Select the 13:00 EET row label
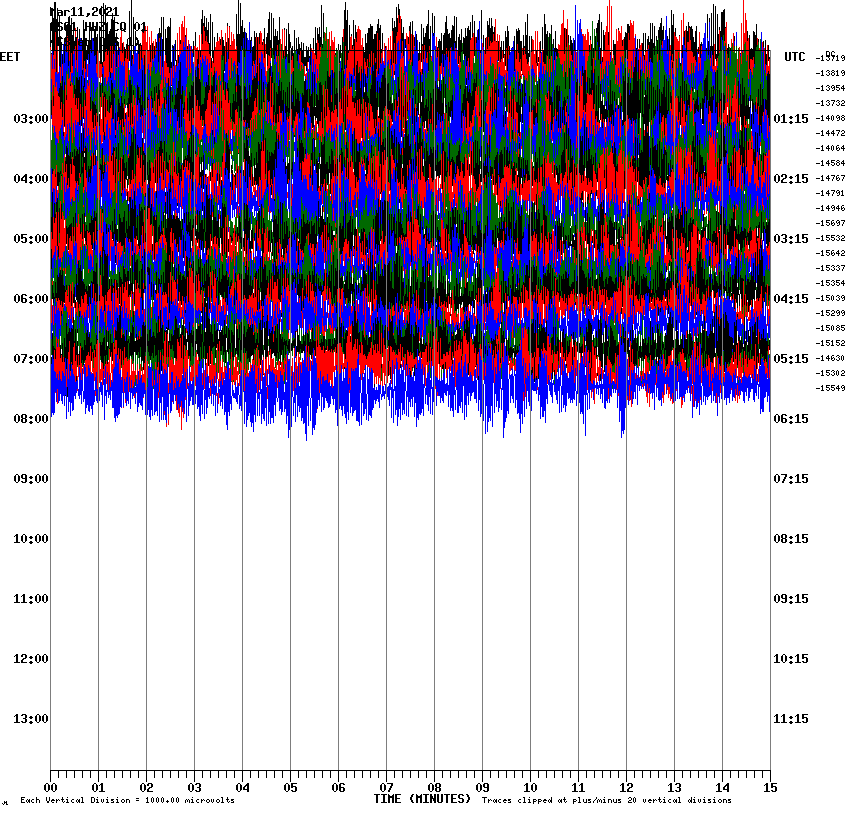The image size is (850, 814). click(x=30, y=719)
